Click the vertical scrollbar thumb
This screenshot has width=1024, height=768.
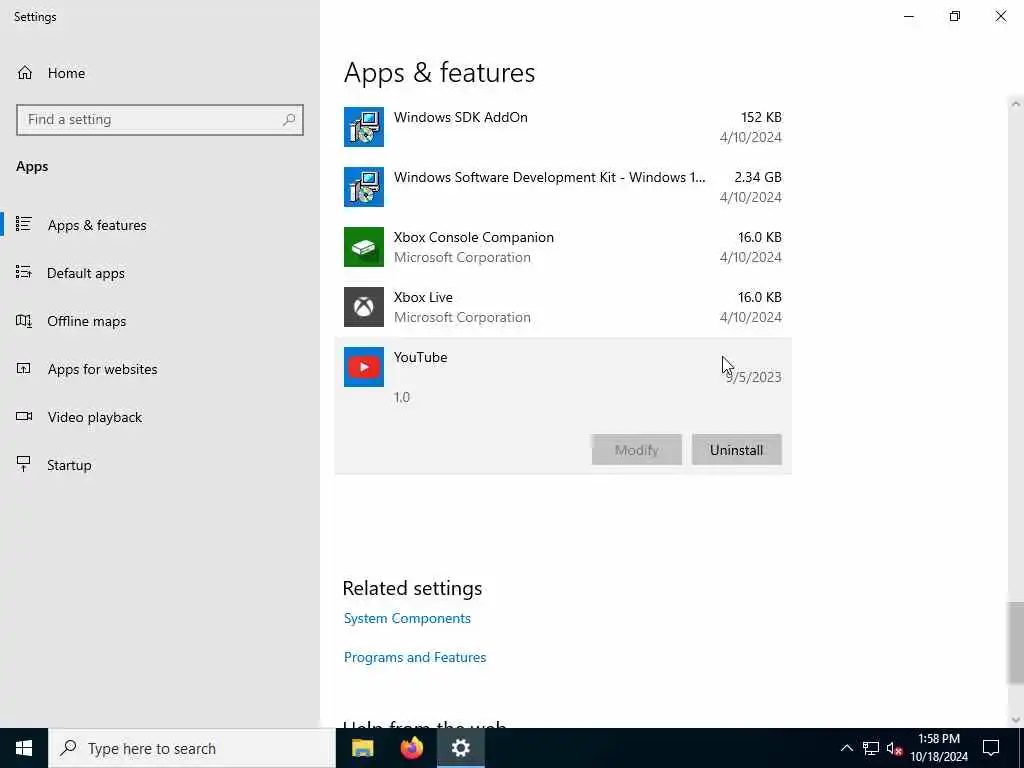[1016, 643]
